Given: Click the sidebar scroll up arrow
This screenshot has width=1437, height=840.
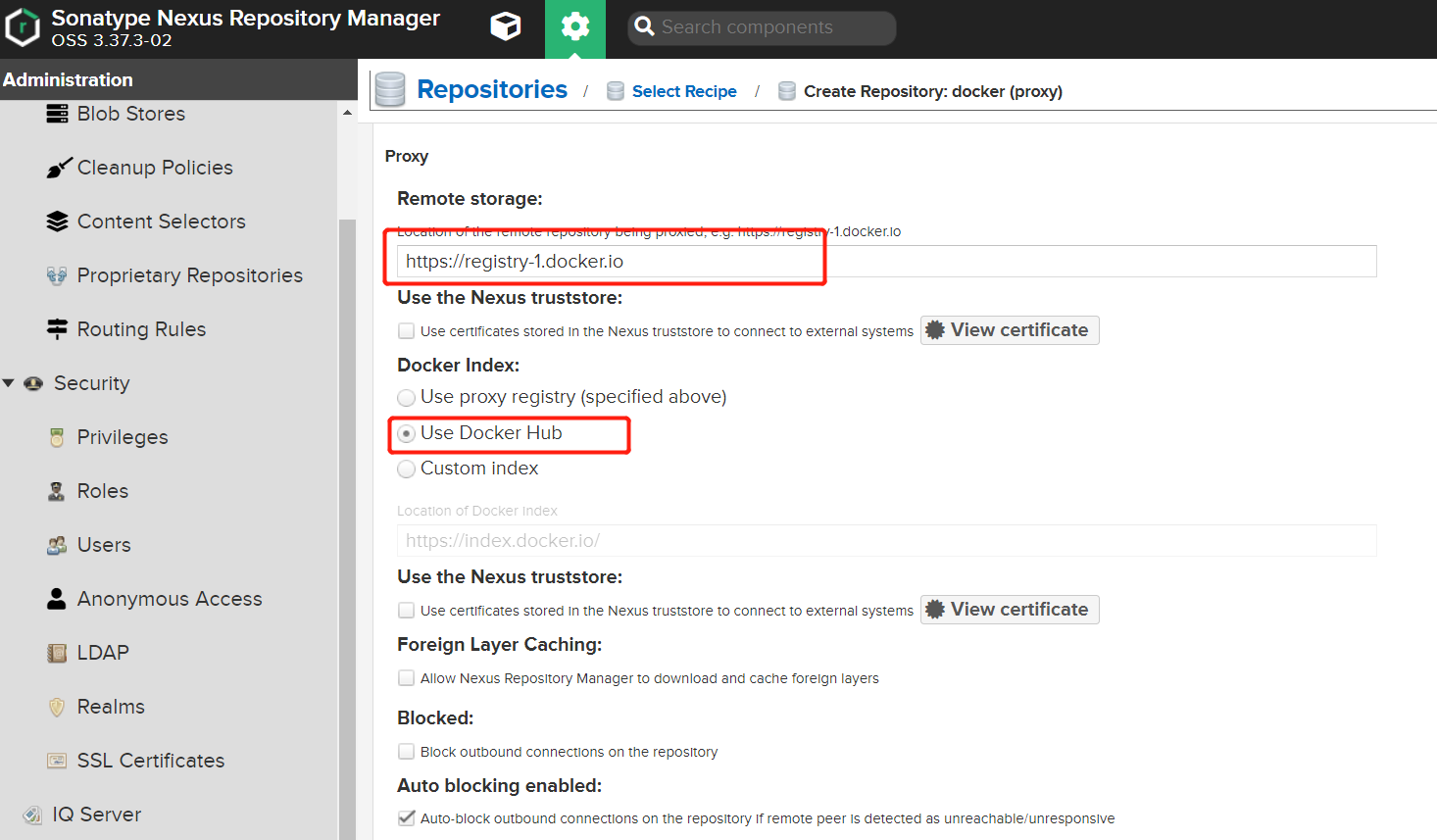Looking at the screenshot, I should click(x=347, y=113).
